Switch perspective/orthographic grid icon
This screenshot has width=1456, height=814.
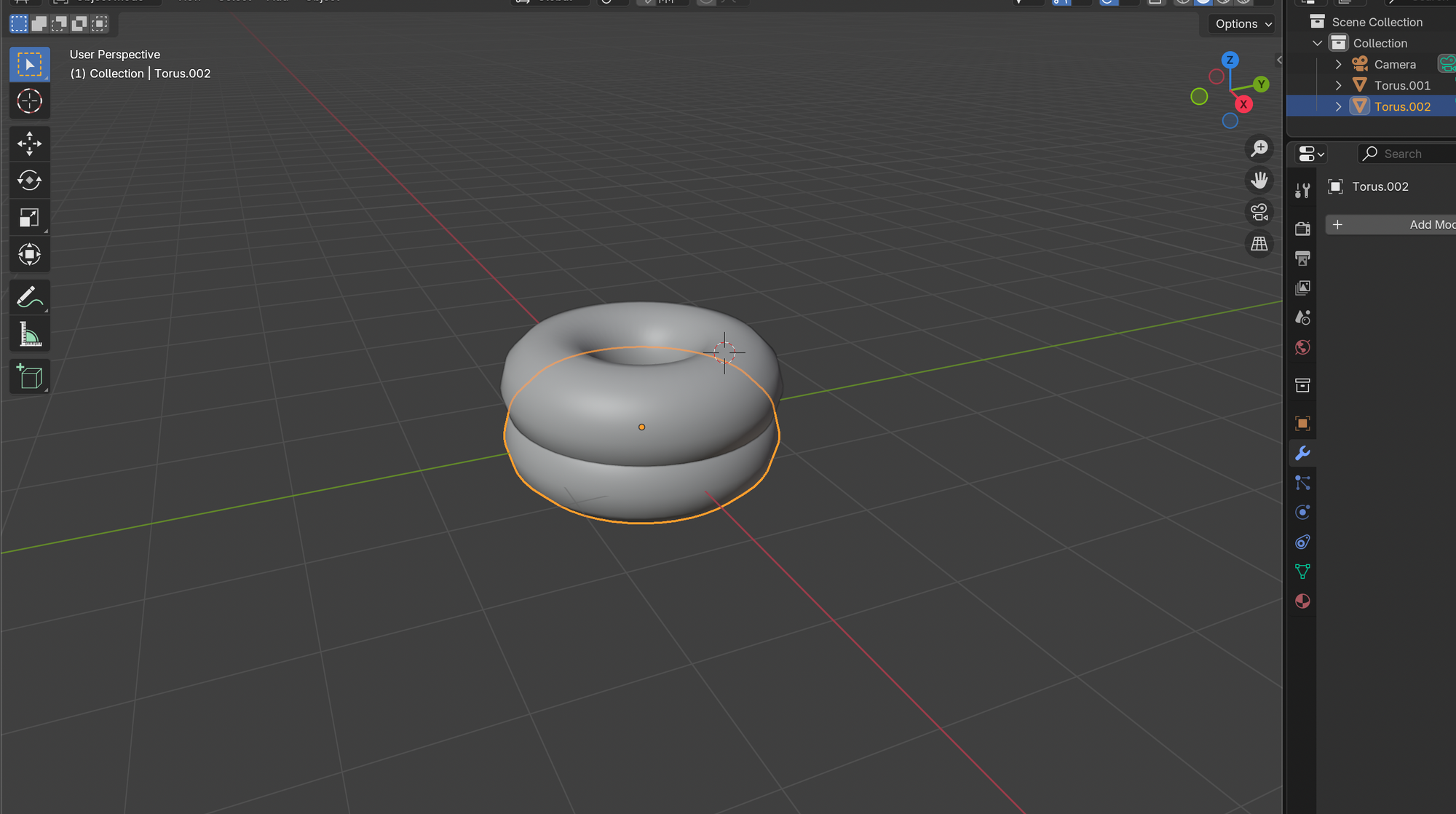tap(1259, 244)
